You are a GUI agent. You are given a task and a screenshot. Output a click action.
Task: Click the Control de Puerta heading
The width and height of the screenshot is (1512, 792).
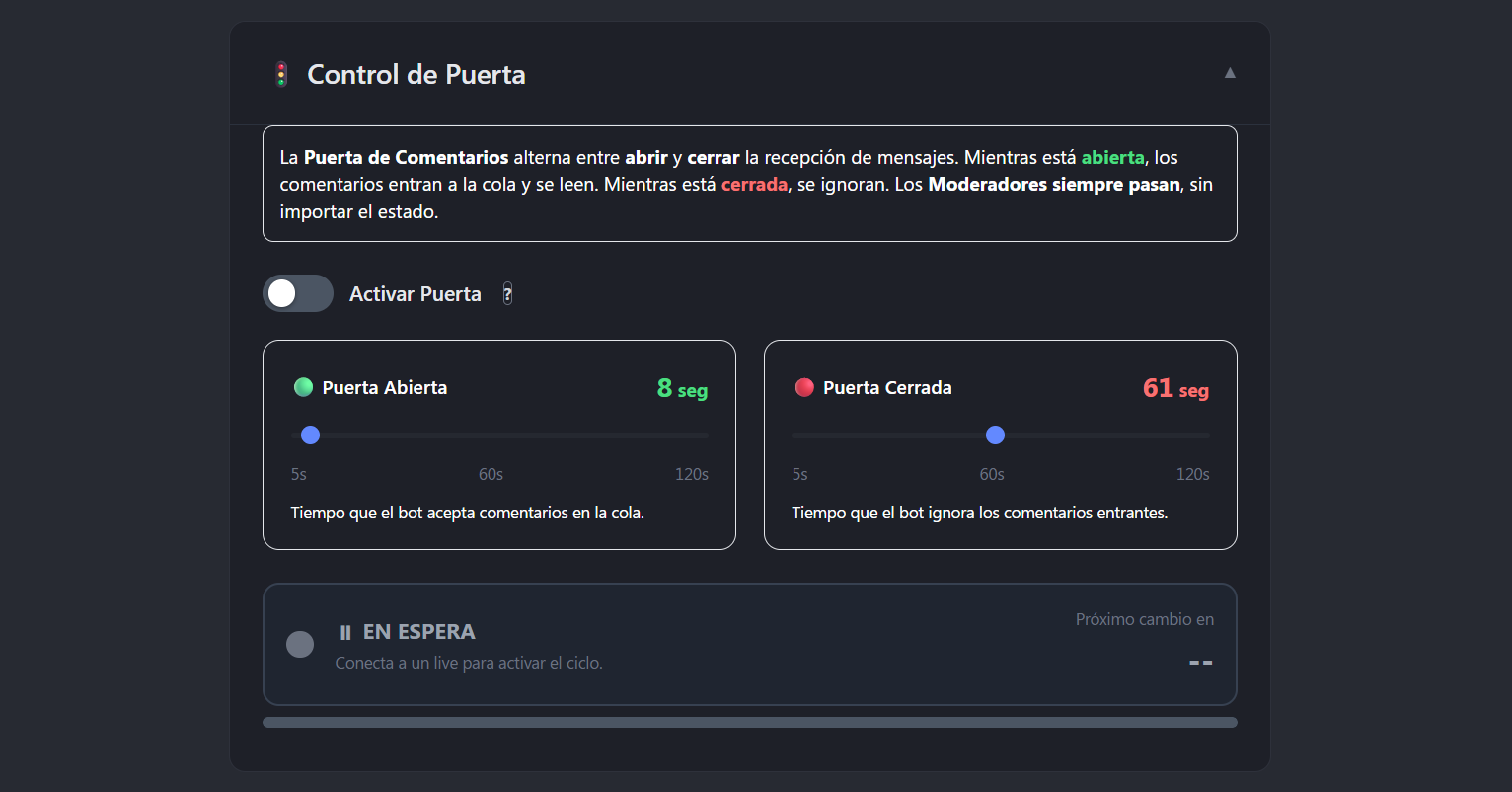point(416,74)
